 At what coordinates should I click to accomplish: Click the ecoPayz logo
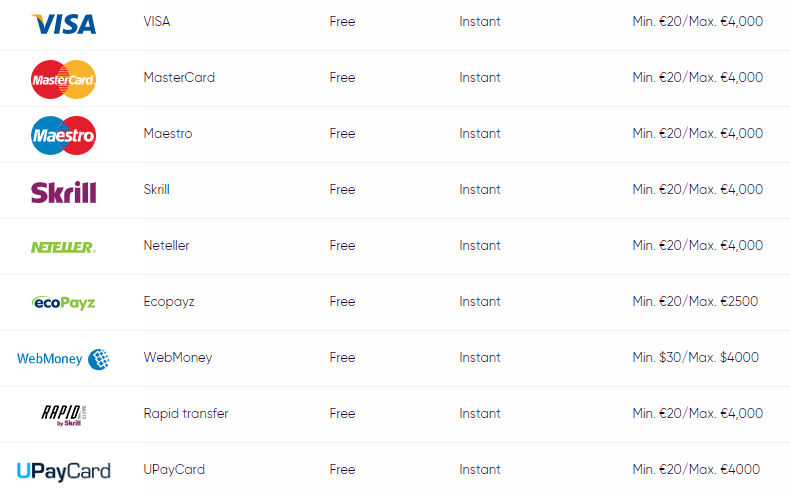pos(63,303)
